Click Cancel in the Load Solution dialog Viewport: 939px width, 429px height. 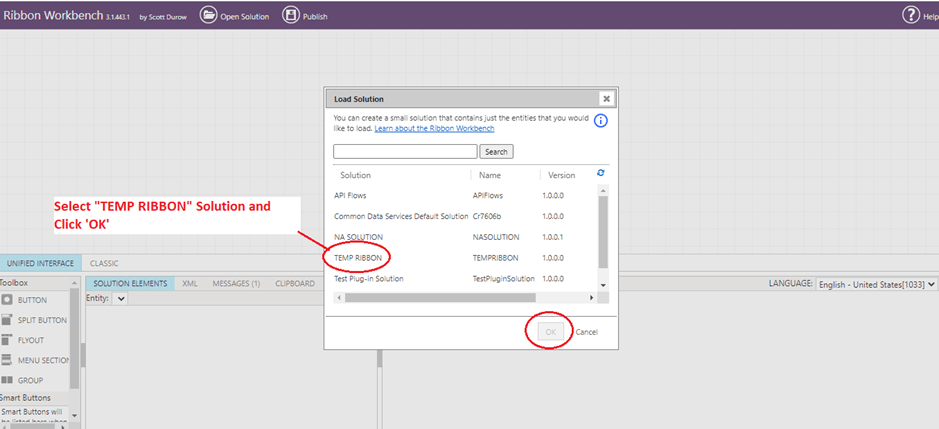tap(587, 332)
